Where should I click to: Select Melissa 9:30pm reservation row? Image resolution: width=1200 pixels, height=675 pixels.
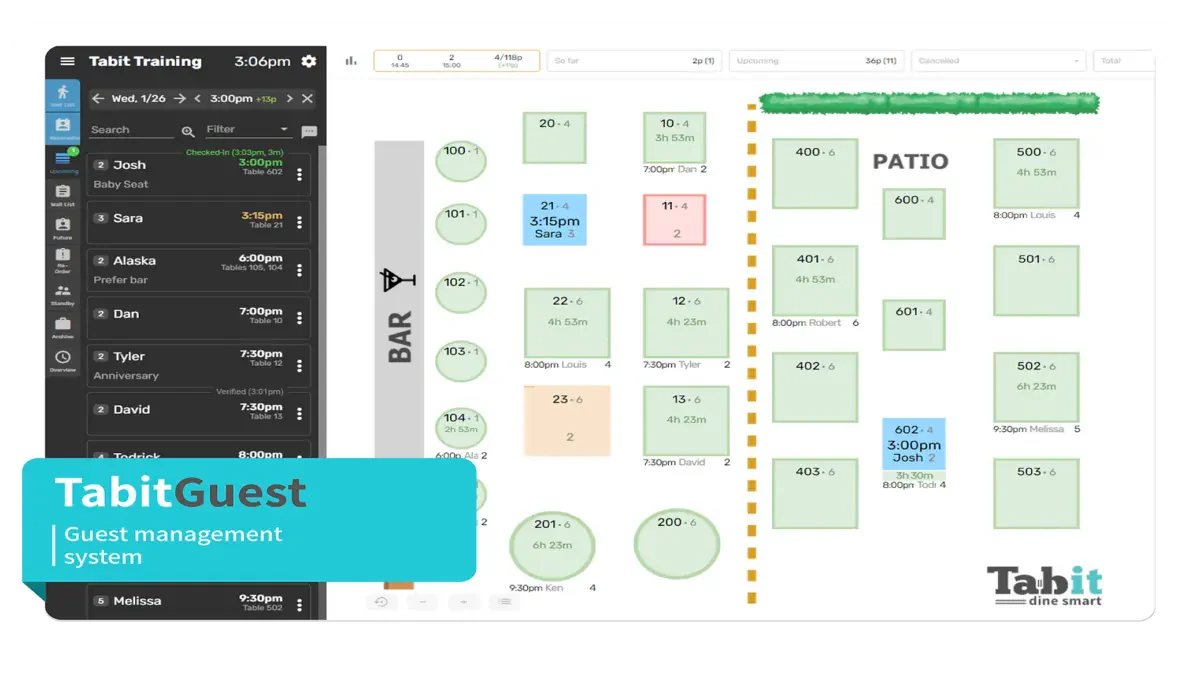click(198, 604)
